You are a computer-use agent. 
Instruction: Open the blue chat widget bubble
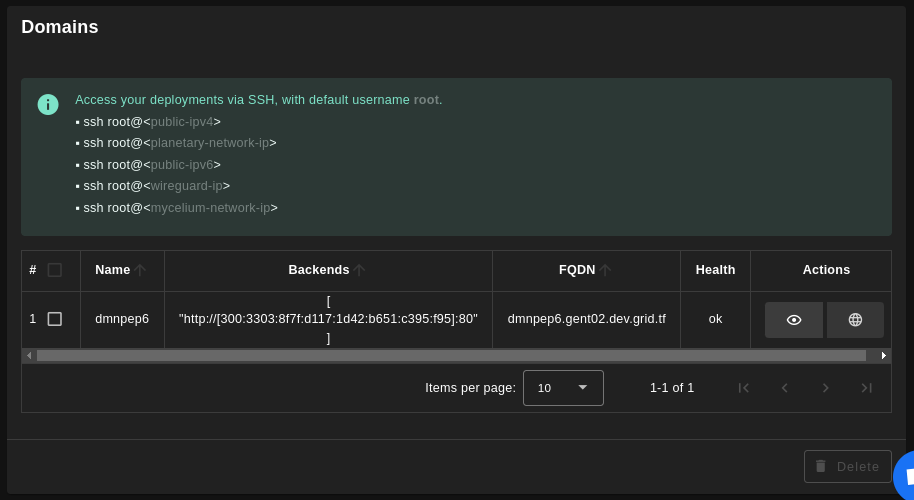click(x=905, y=476)
